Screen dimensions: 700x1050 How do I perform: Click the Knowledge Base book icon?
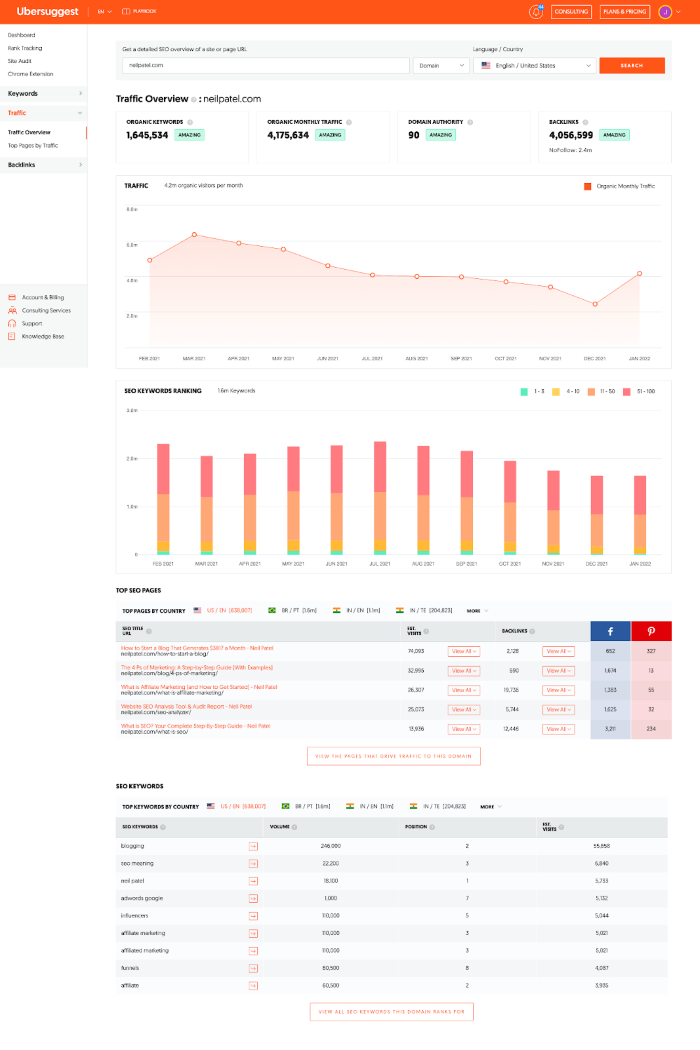12,337
